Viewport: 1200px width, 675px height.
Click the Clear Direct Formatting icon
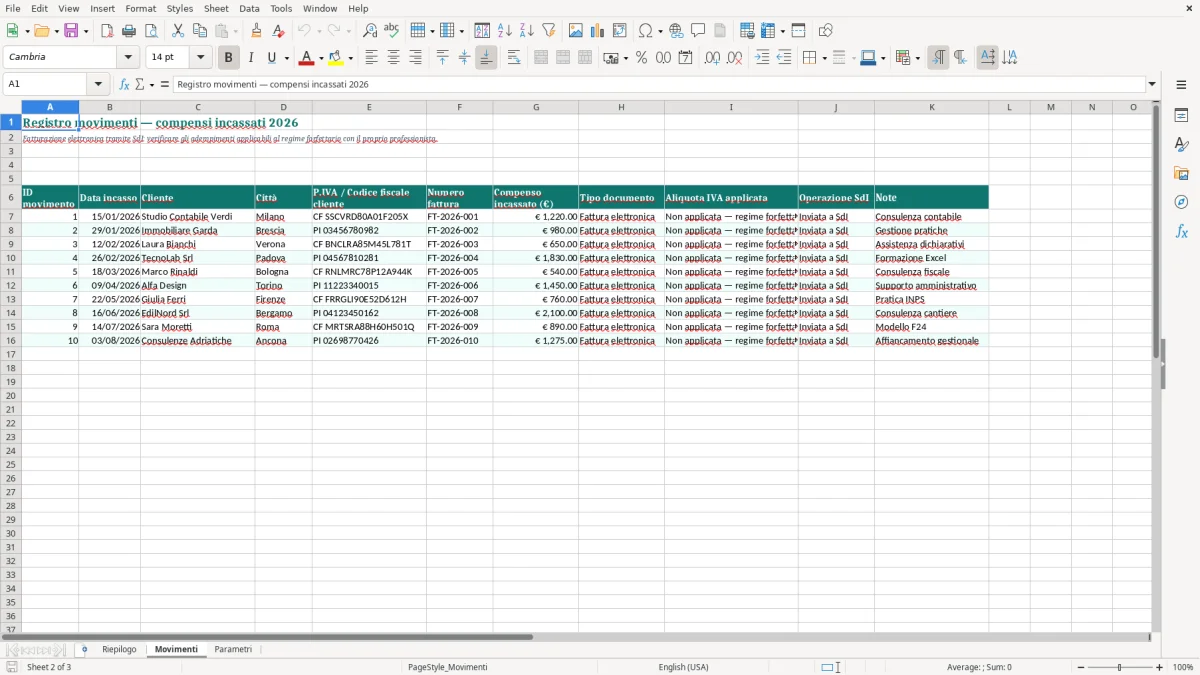[279, 31]
